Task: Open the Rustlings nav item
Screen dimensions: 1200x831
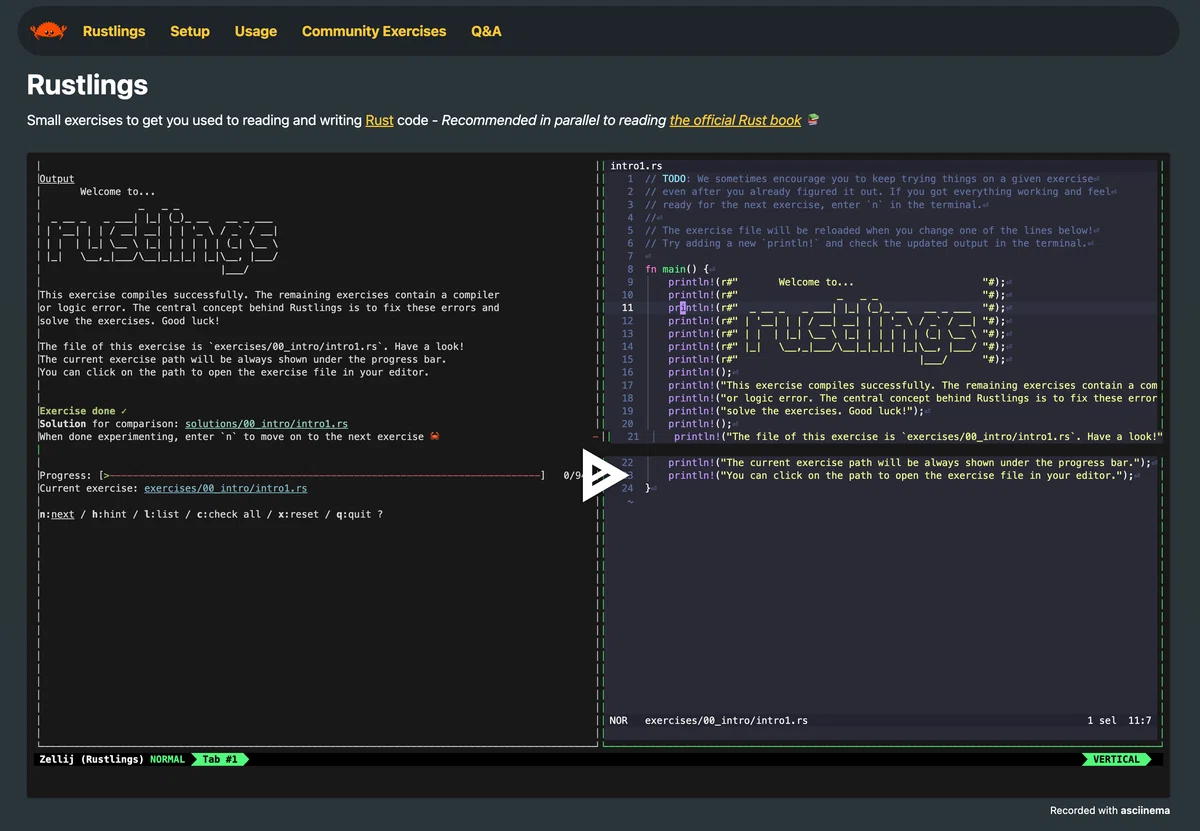Action: [x=114, y=31]
